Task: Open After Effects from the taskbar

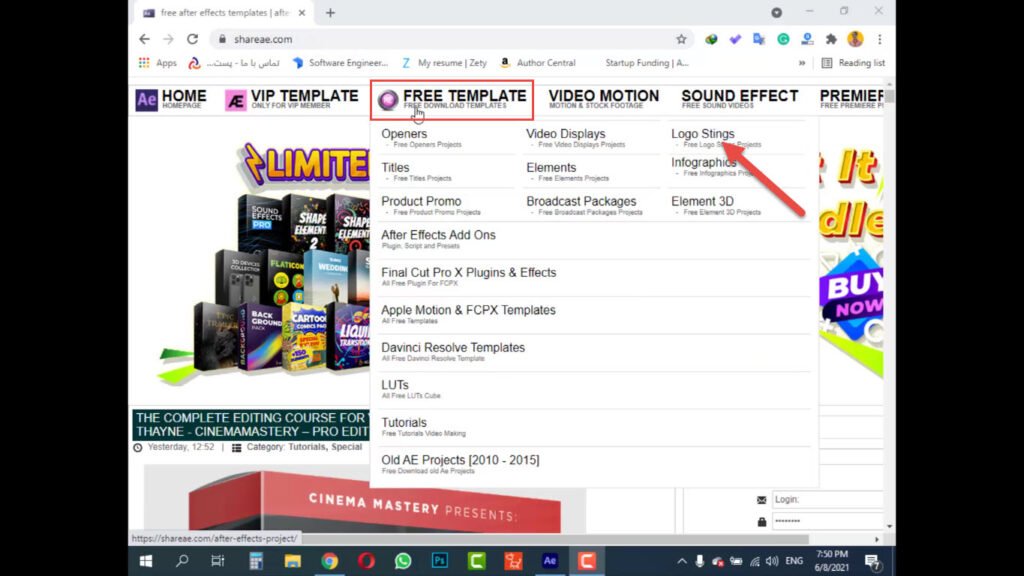Action: click(550, 561)
